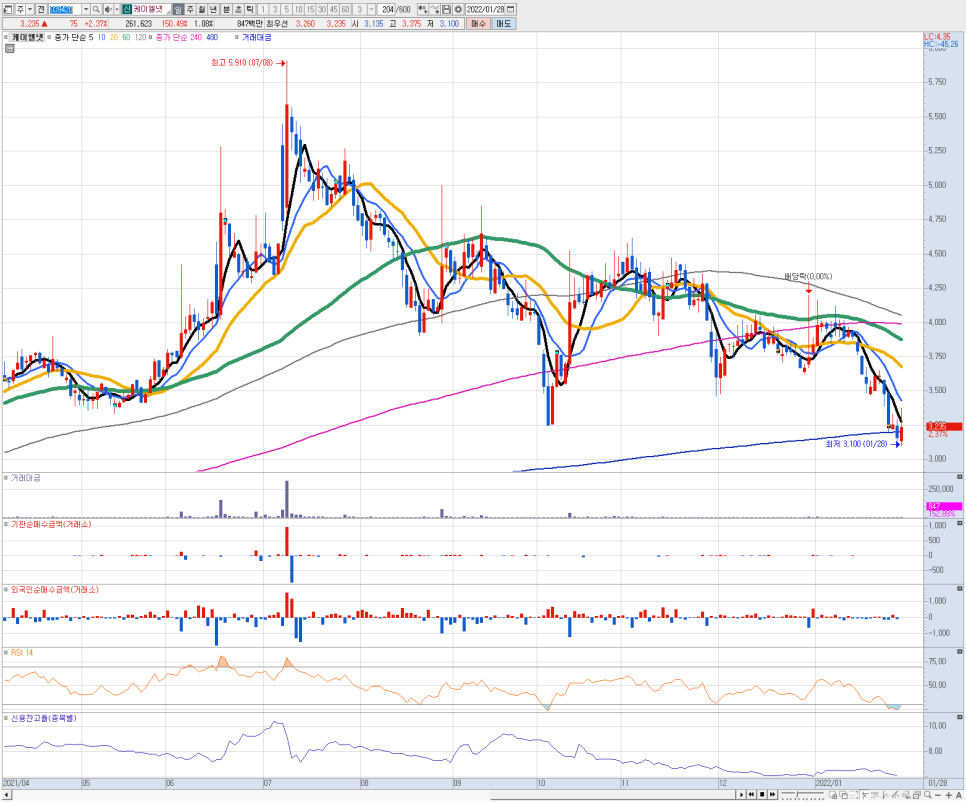
Task: Play chart replay forward
Action: coord(742,795)
